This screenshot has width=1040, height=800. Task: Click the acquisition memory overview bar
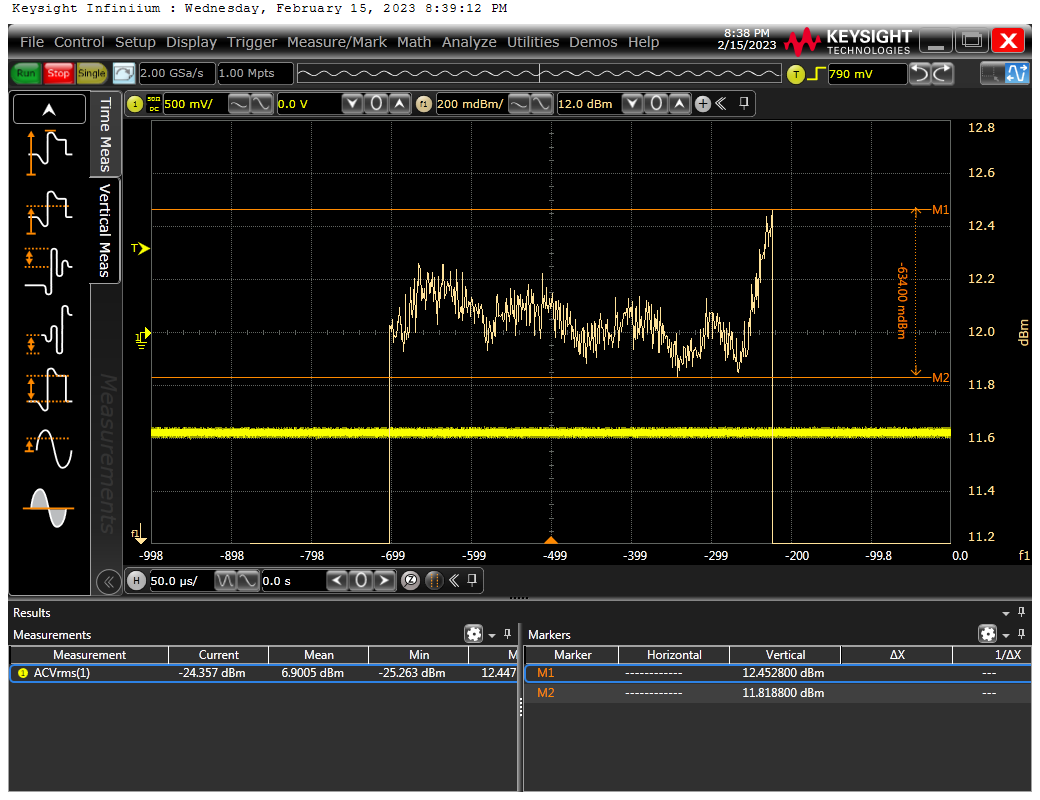point(538,74)
